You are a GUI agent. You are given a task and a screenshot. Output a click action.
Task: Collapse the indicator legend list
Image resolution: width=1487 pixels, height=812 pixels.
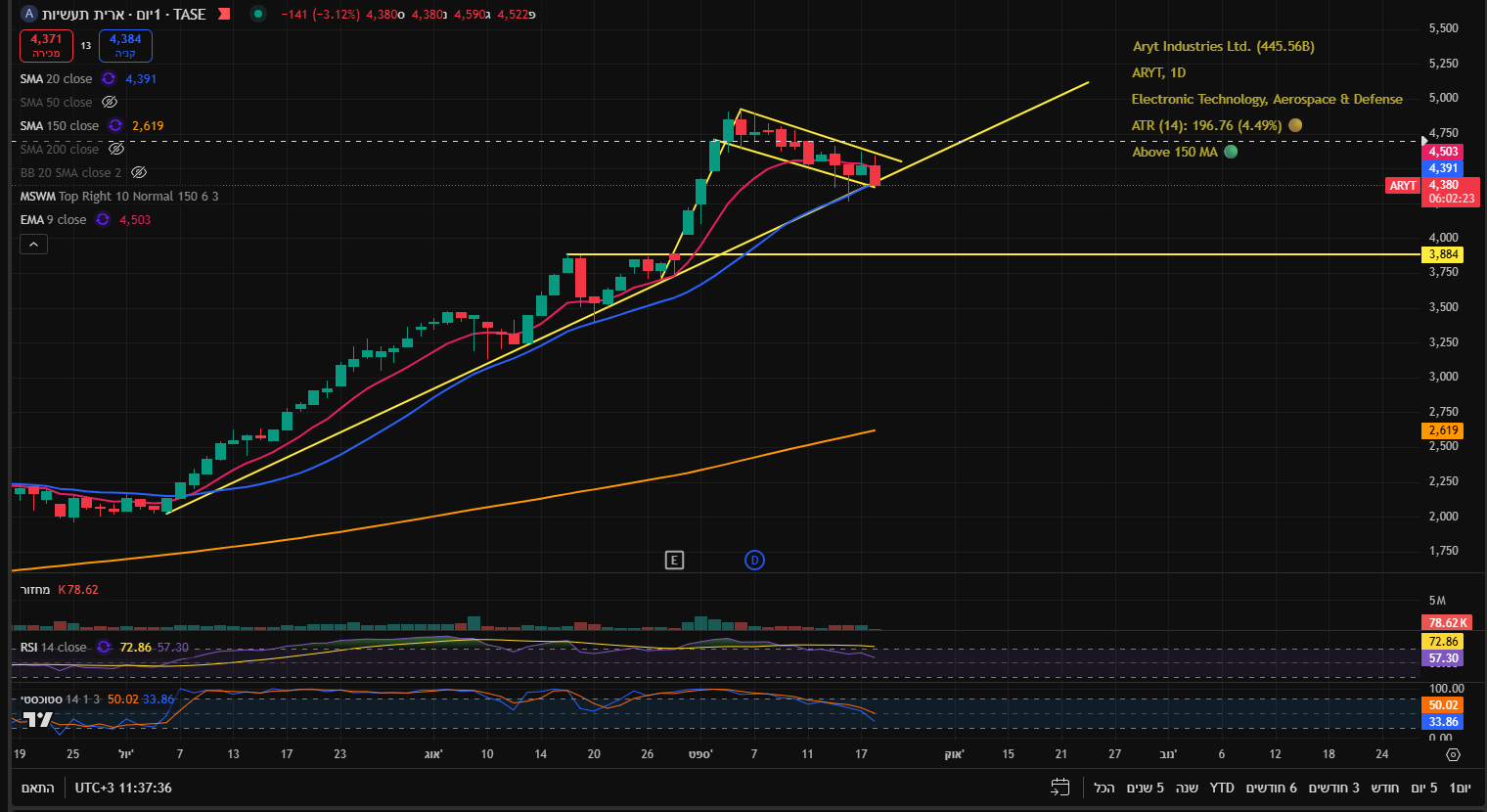[33, 244]
